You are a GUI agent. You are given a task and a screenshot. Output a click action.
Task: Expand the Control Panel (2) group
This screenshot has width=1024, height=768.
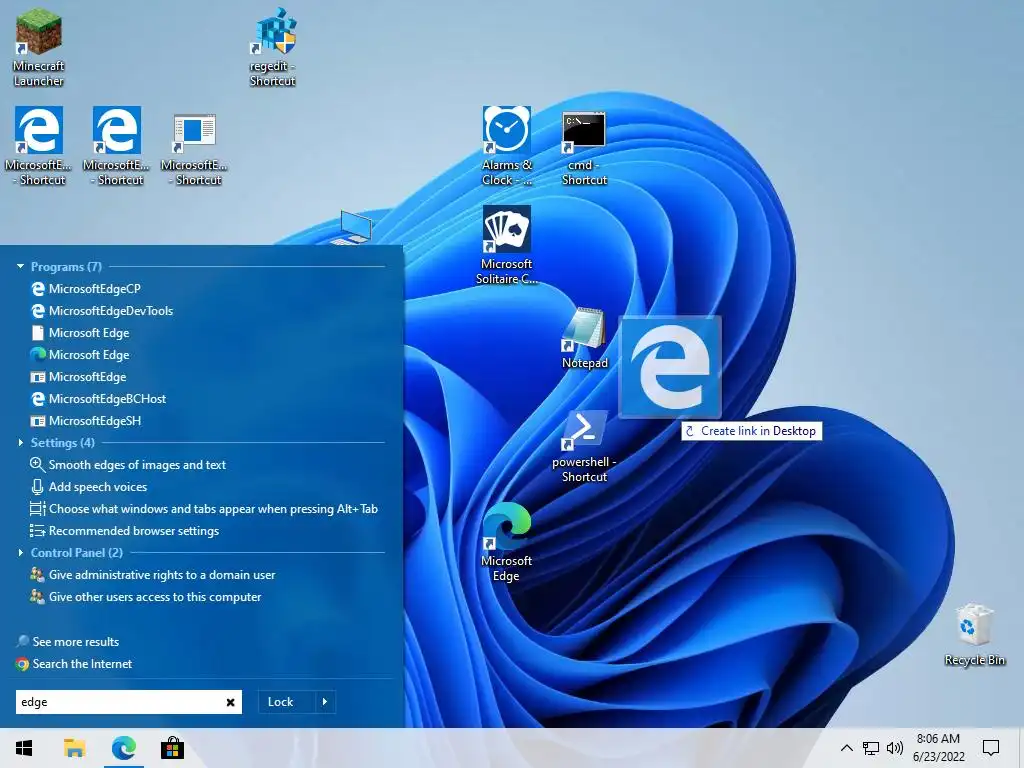pos(20,552)
